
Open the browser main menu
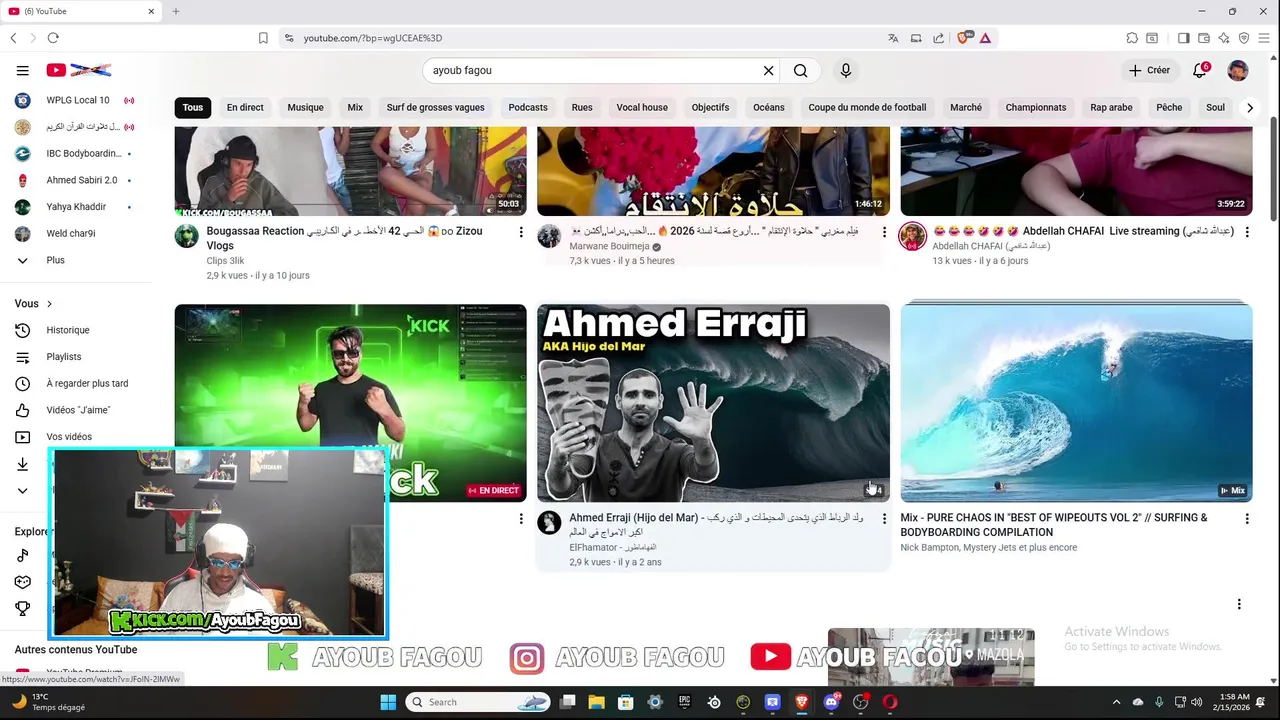(x=1265, y=38)
